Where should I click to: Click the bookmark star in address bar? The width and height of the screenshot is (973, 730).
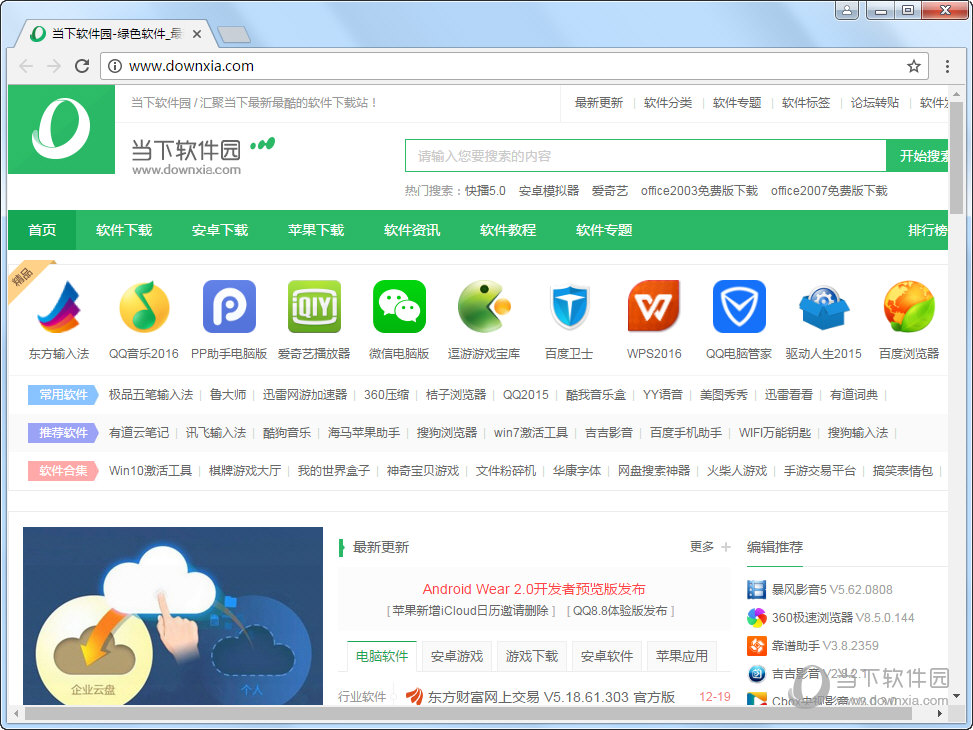point(913,67)
